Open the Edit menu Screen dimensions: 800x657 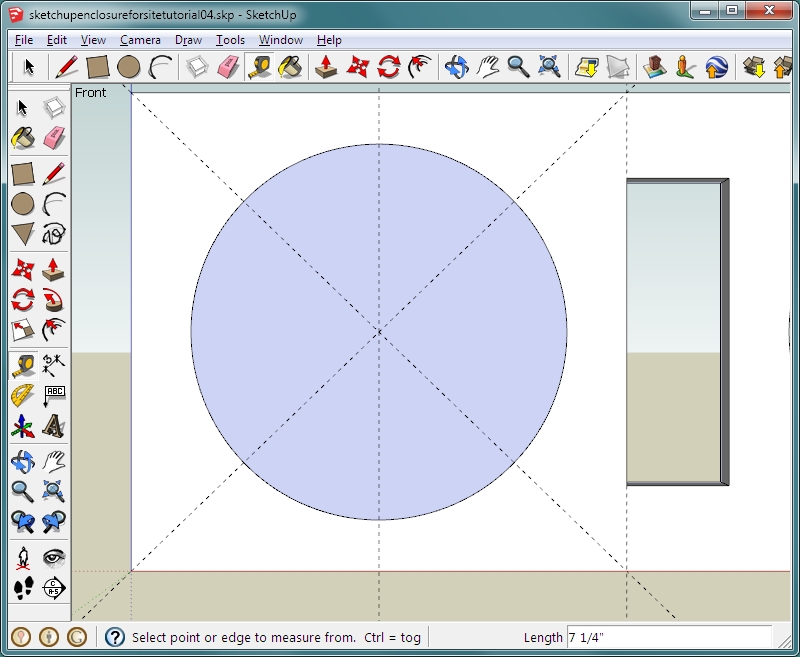pos(57,40)
